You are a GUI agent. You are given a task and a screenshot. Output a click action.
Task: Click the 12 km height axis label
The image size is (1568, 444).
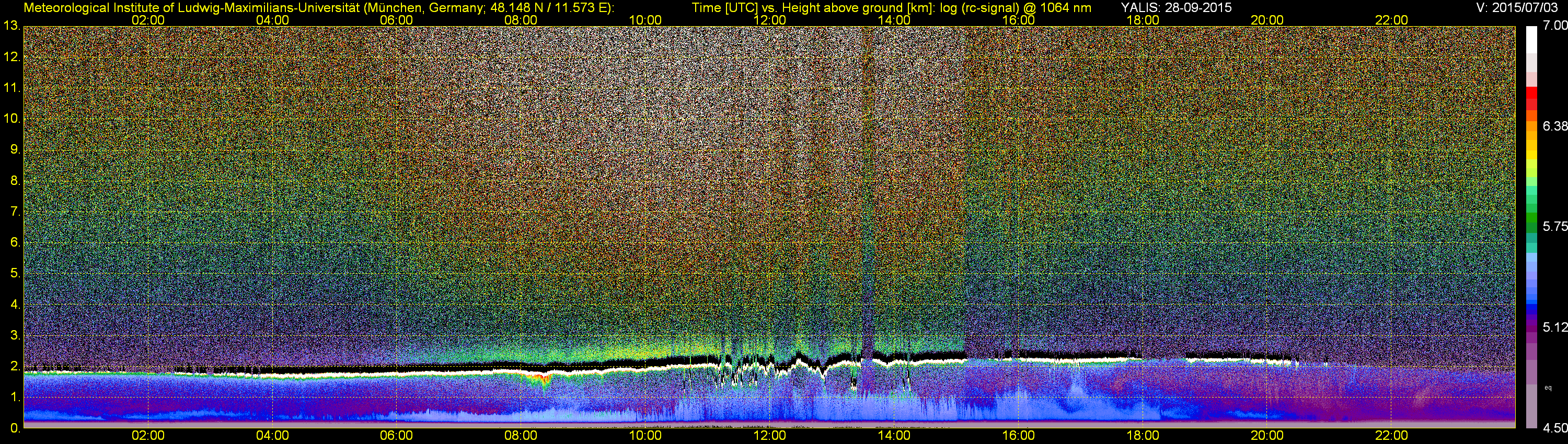pyautogui.click(x=12, y=57)
